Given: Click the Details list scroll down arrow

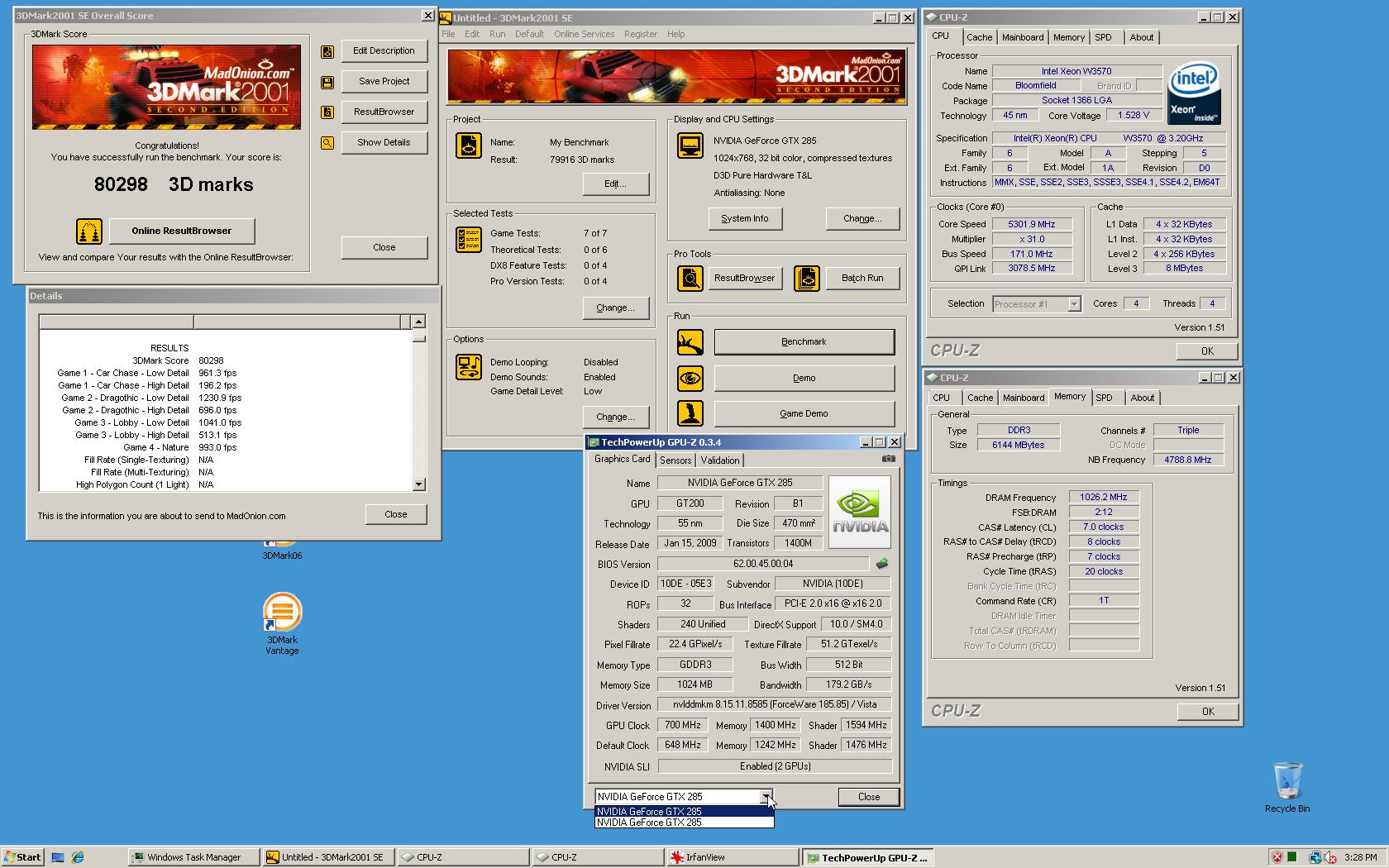Looking at the screenshot, I should [418, 484].
